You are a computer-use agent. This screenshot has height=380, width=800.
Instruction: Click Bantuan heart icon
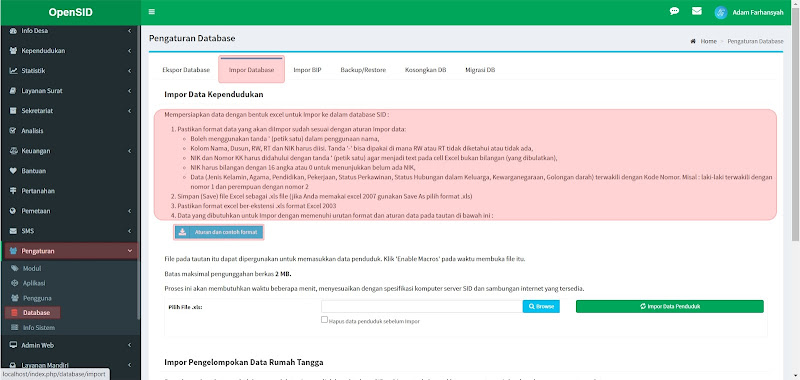(x=13, y=171)
